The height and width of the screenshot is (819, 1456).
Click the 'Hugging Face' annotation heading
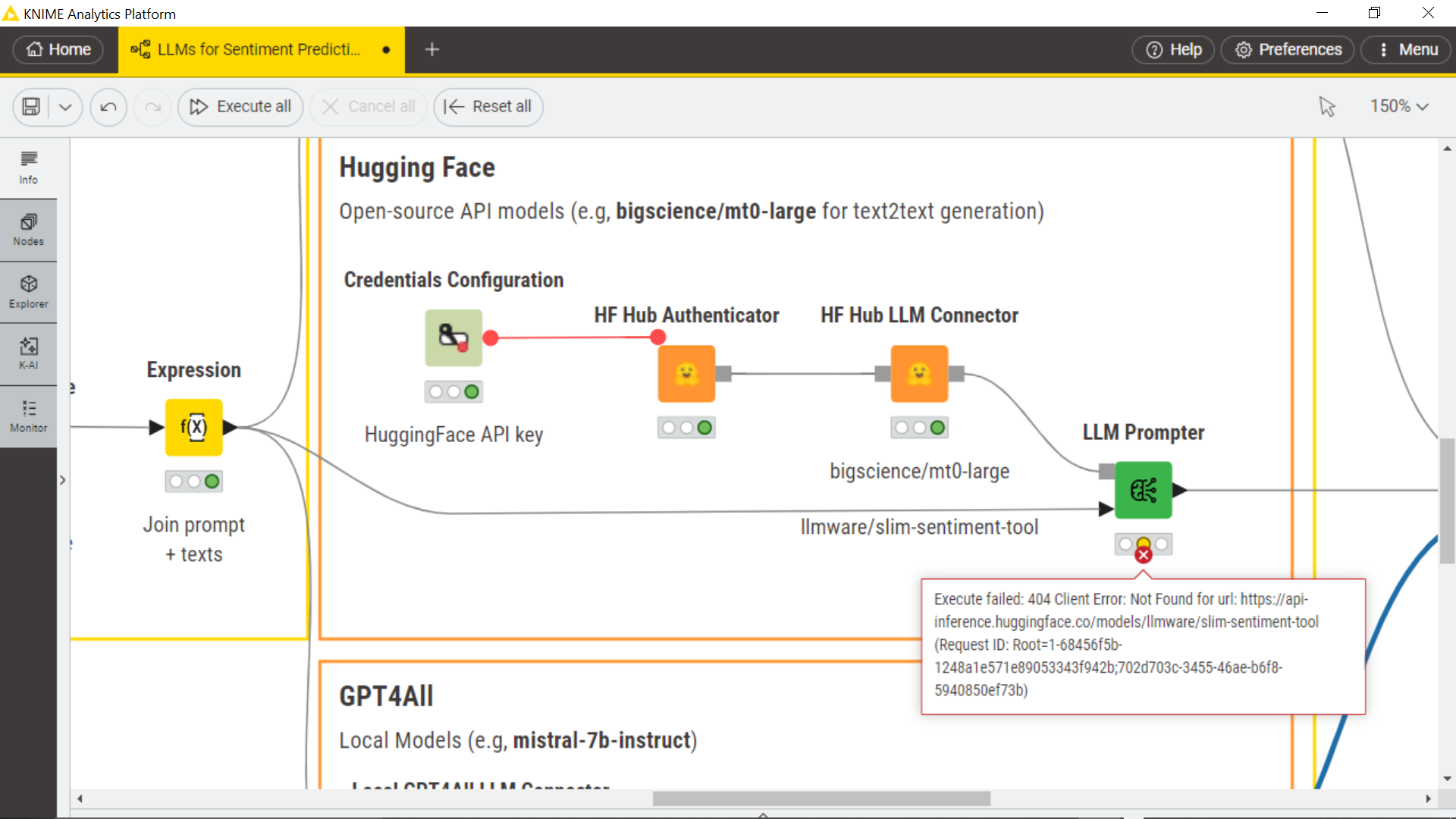(417, 168)
